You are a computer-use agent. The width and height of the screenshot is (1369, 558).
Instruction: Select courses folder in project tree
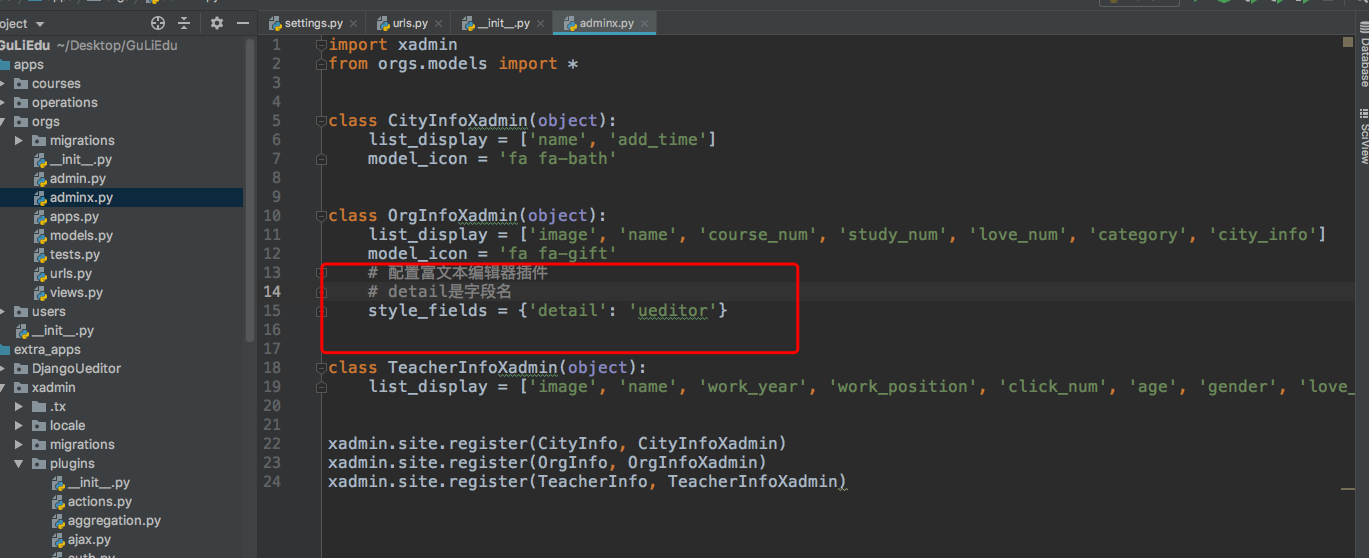tap(56, 83)
